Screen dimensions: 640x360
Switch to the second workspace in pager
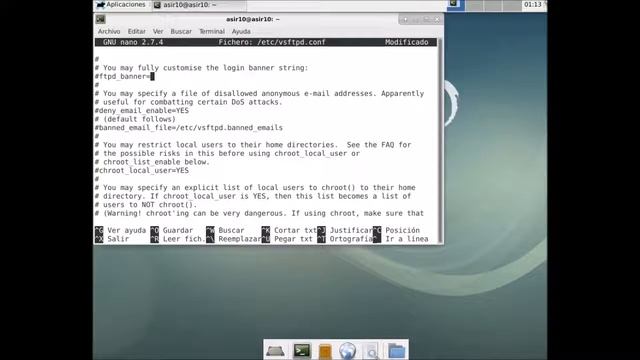(x=474, y=5)
